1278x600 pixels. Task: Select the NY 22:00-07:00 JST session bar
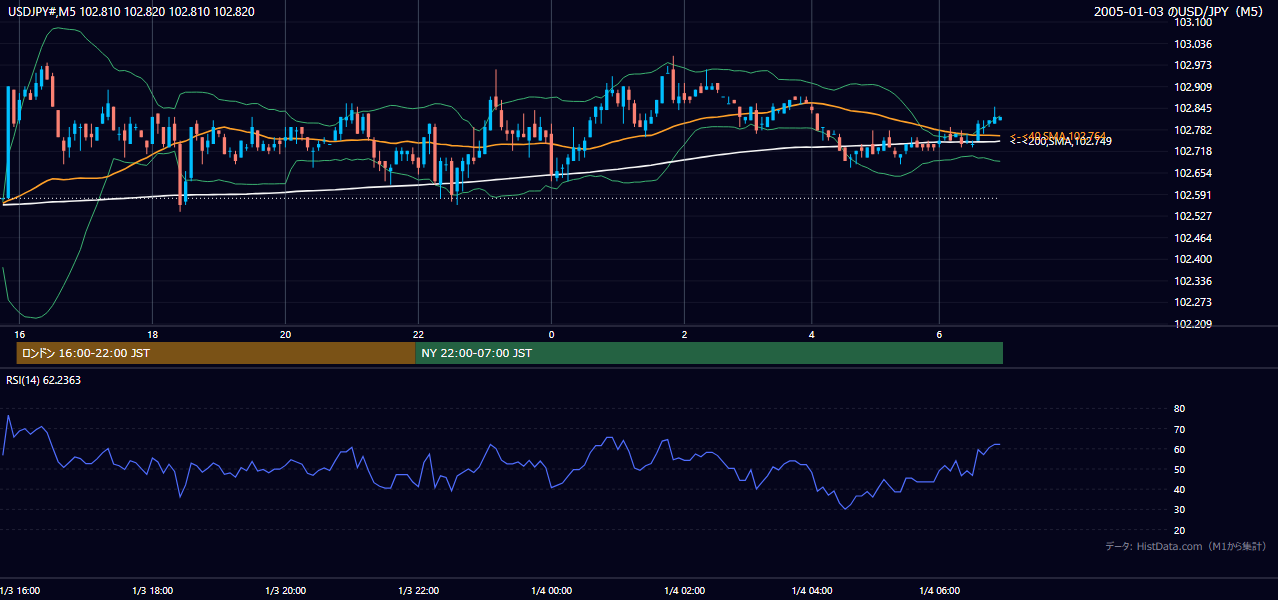pyautogui.click(x=709, y=353)
